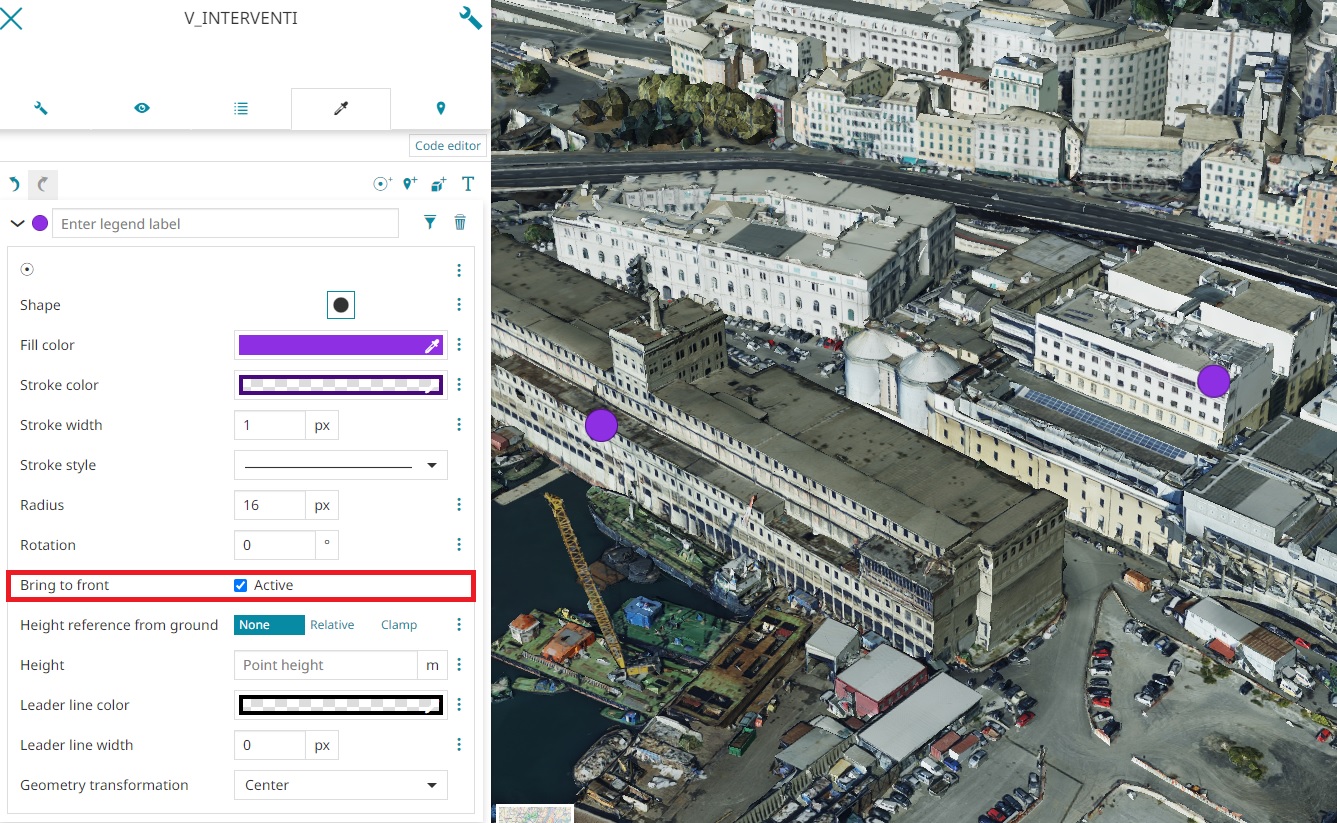Image resolution: width=1337 pixels, height=823 pixels.
Task: Click the undo arrow icon
Action: pos(14,184)
